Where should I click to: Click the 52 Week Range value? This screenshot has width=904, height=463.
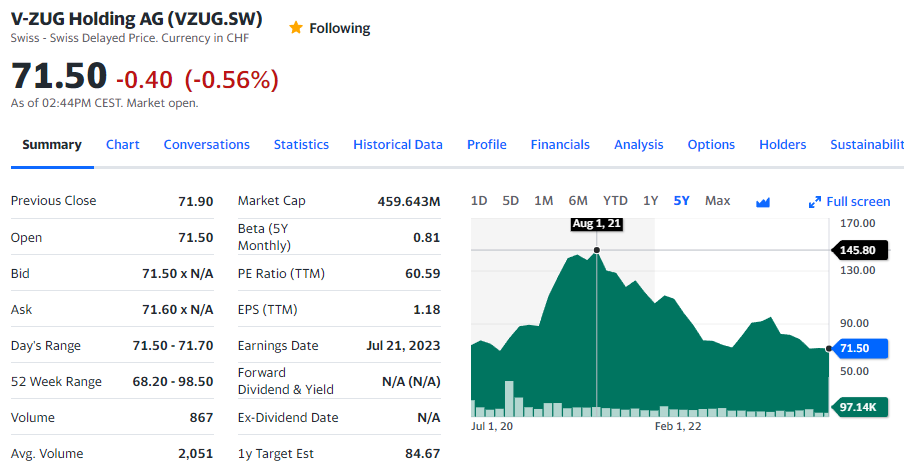pyautogui.click(x=173, y=382)
